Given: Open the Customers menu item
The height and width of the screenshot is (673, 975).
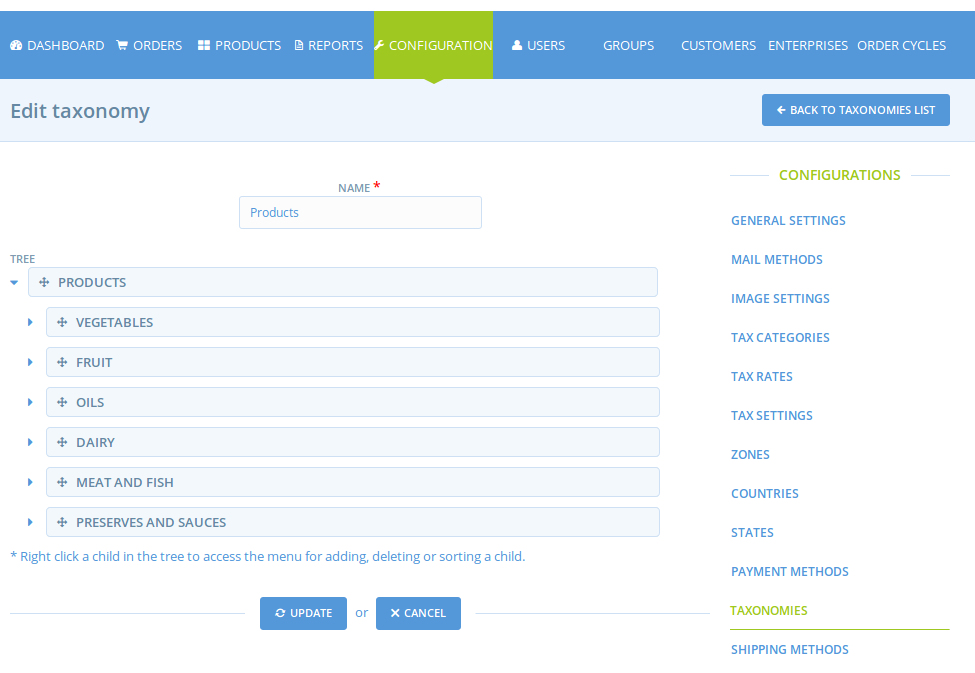Looking at the screenshot, I should tap(718, 45).
